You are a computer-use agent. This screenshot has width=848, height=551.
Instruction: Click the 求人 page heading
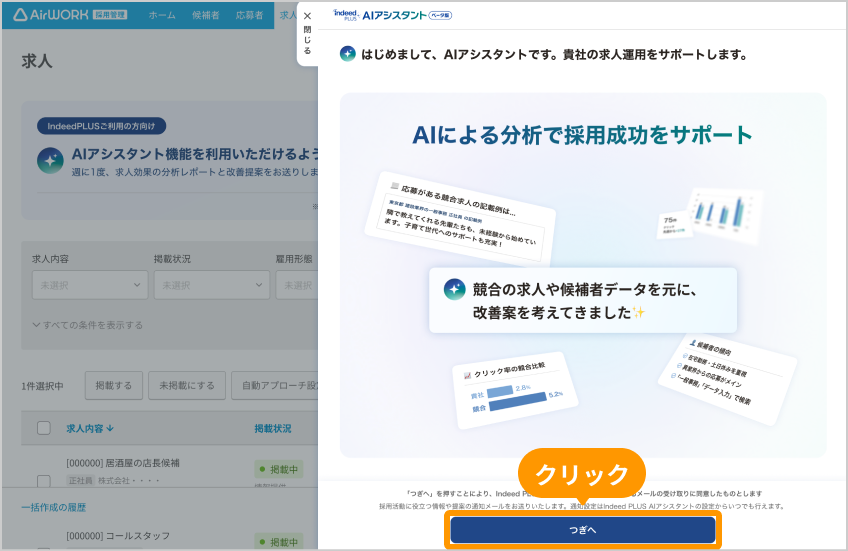(37, 61)
